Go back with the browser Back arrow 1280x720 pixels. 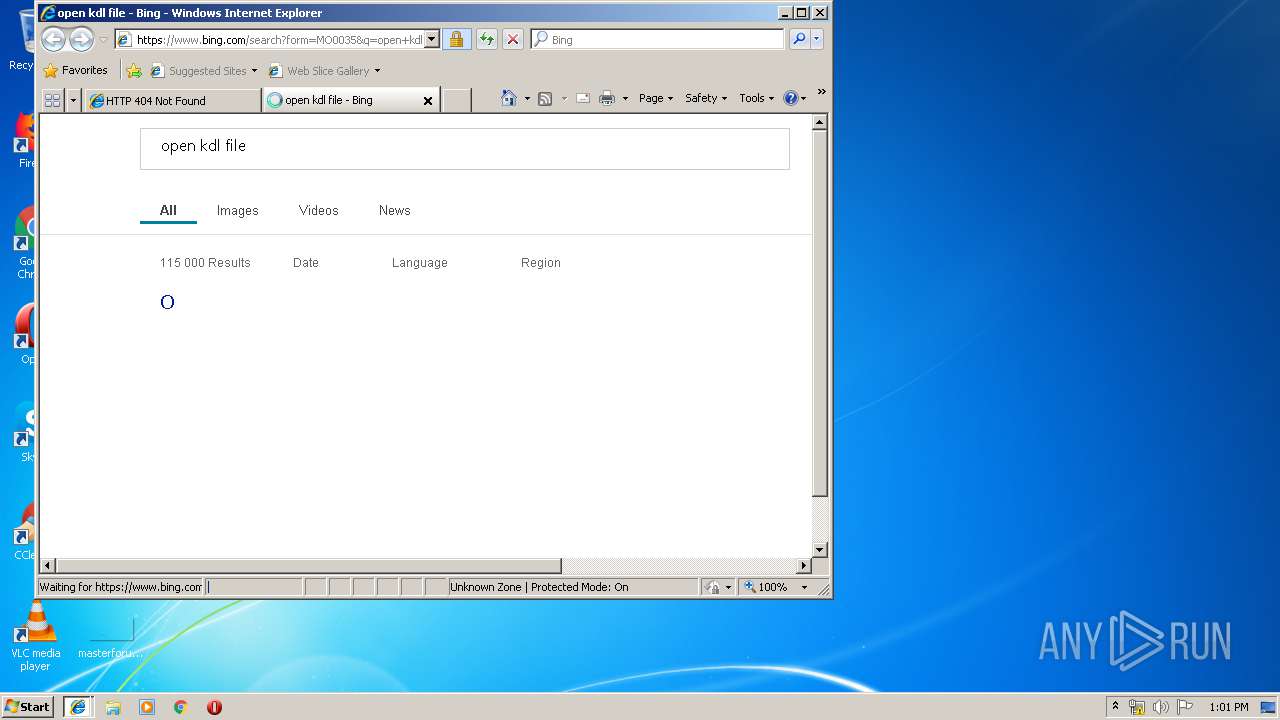tap(53, 39)
